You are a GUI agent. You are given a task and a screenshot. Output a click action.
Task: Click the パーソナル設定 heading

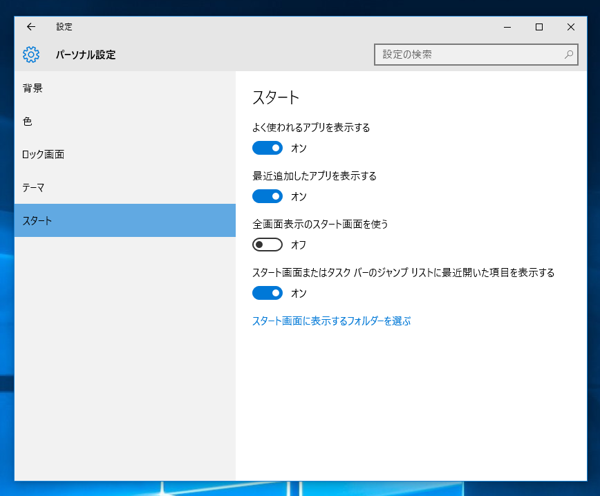point(85,55)
